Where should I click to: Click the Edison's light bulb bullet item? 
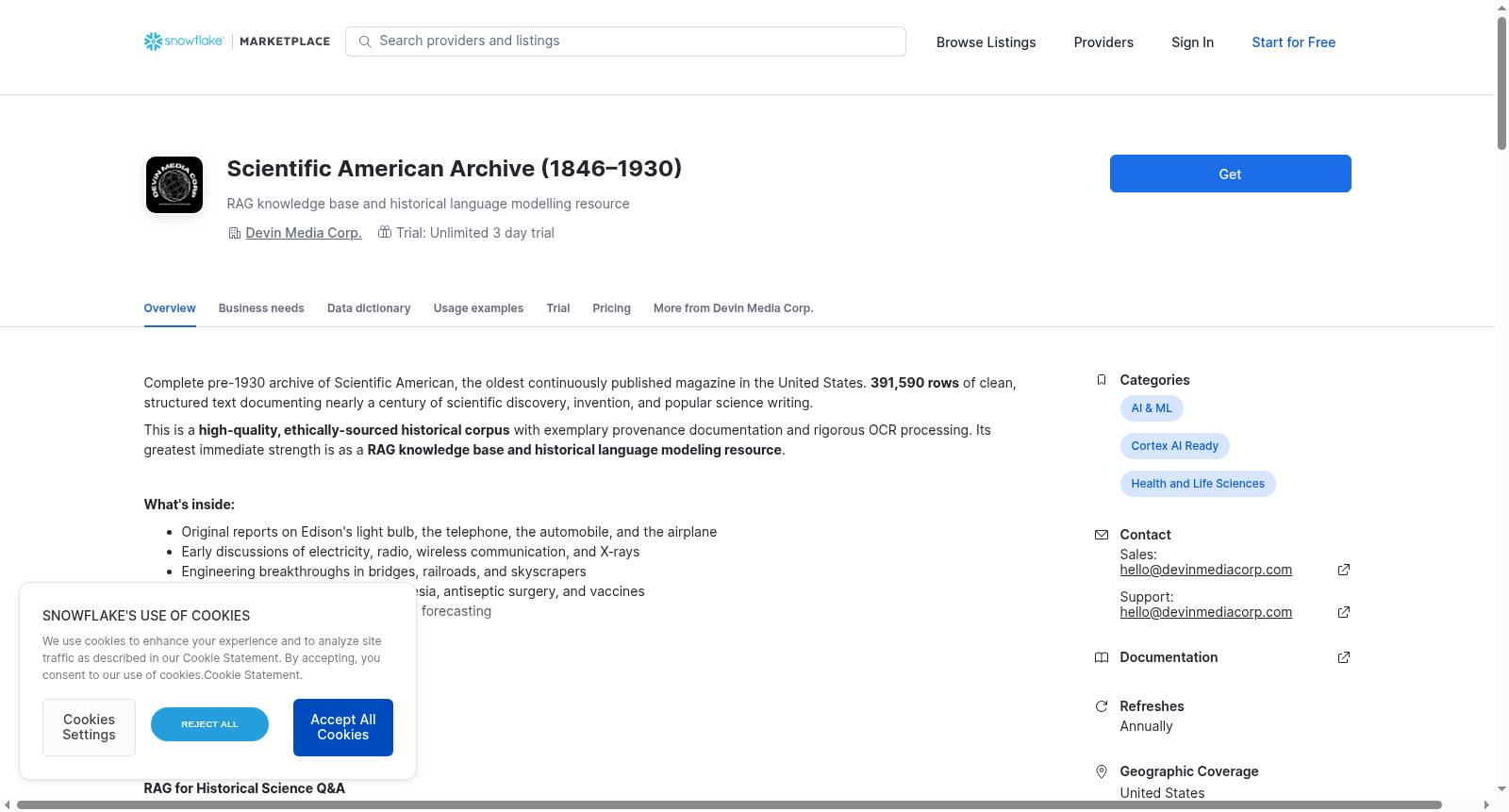(x=449, y=532)
